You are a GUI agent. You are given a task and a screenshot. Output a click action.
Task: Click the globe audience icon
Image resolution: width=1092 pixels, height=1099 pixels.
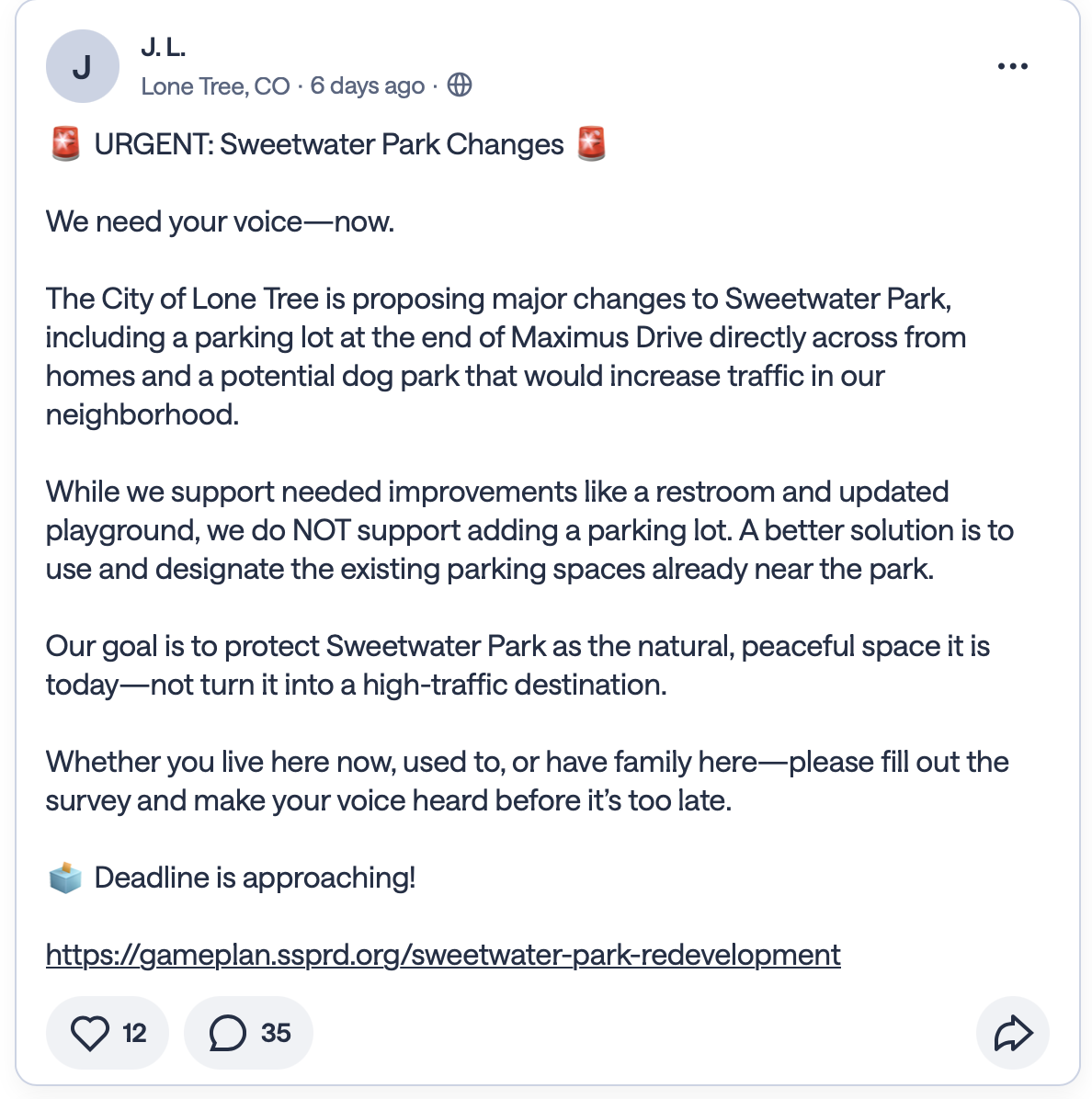click(458, 85)
